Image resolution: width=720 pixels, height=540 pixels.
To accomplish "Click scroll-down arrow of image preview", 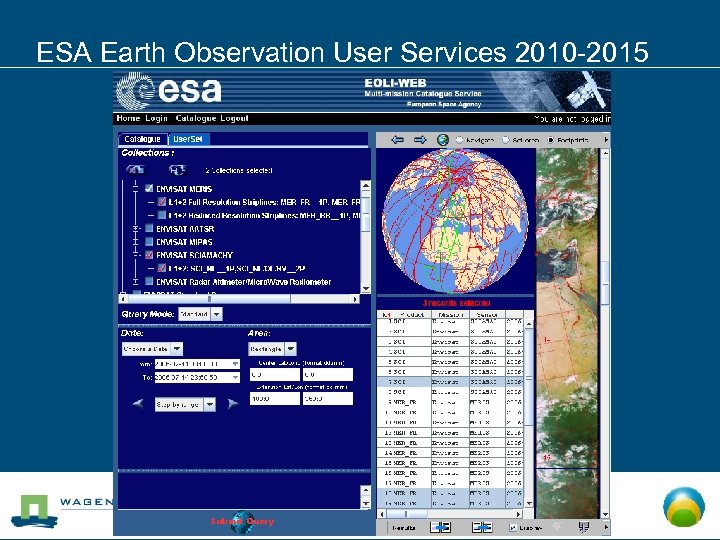I will [x=605, y=514].
